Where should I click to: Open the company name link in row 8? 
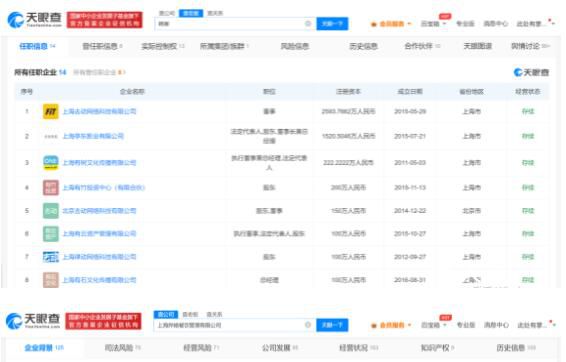coord(99,280)
